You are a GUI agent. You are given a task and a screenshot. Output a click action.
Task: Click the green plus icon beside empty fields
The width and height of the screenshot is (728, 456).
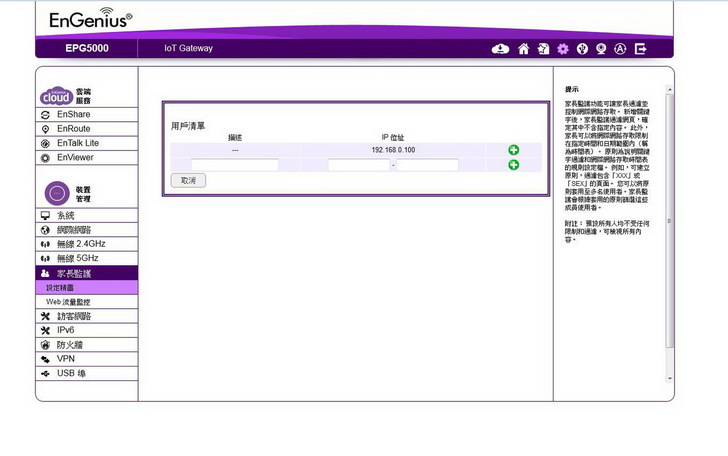tap(514, 165)
